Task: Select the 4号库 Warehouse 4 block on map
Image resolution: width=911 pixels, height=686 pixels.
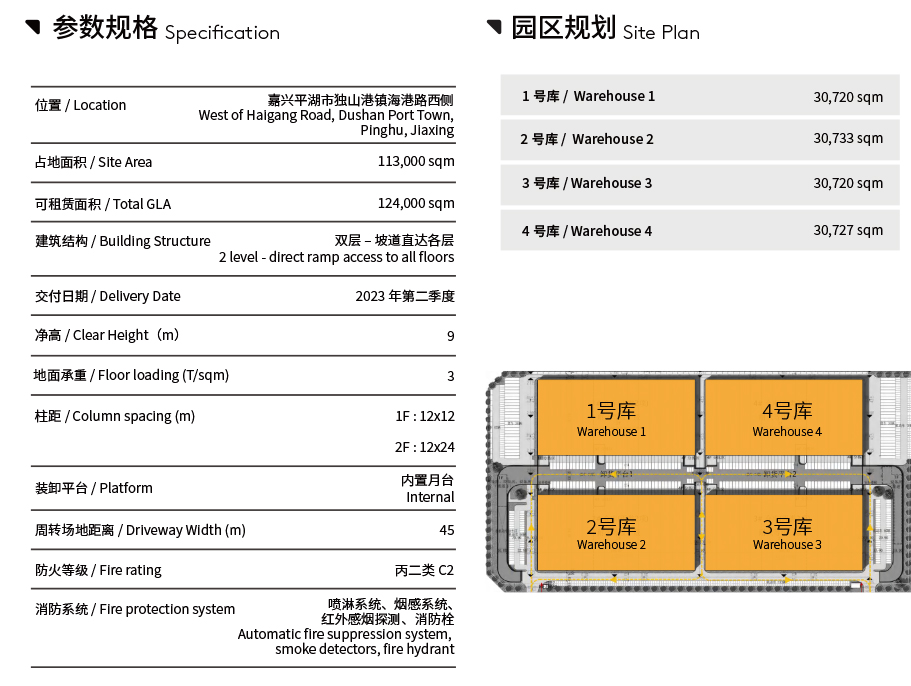Action: (786, 418)
